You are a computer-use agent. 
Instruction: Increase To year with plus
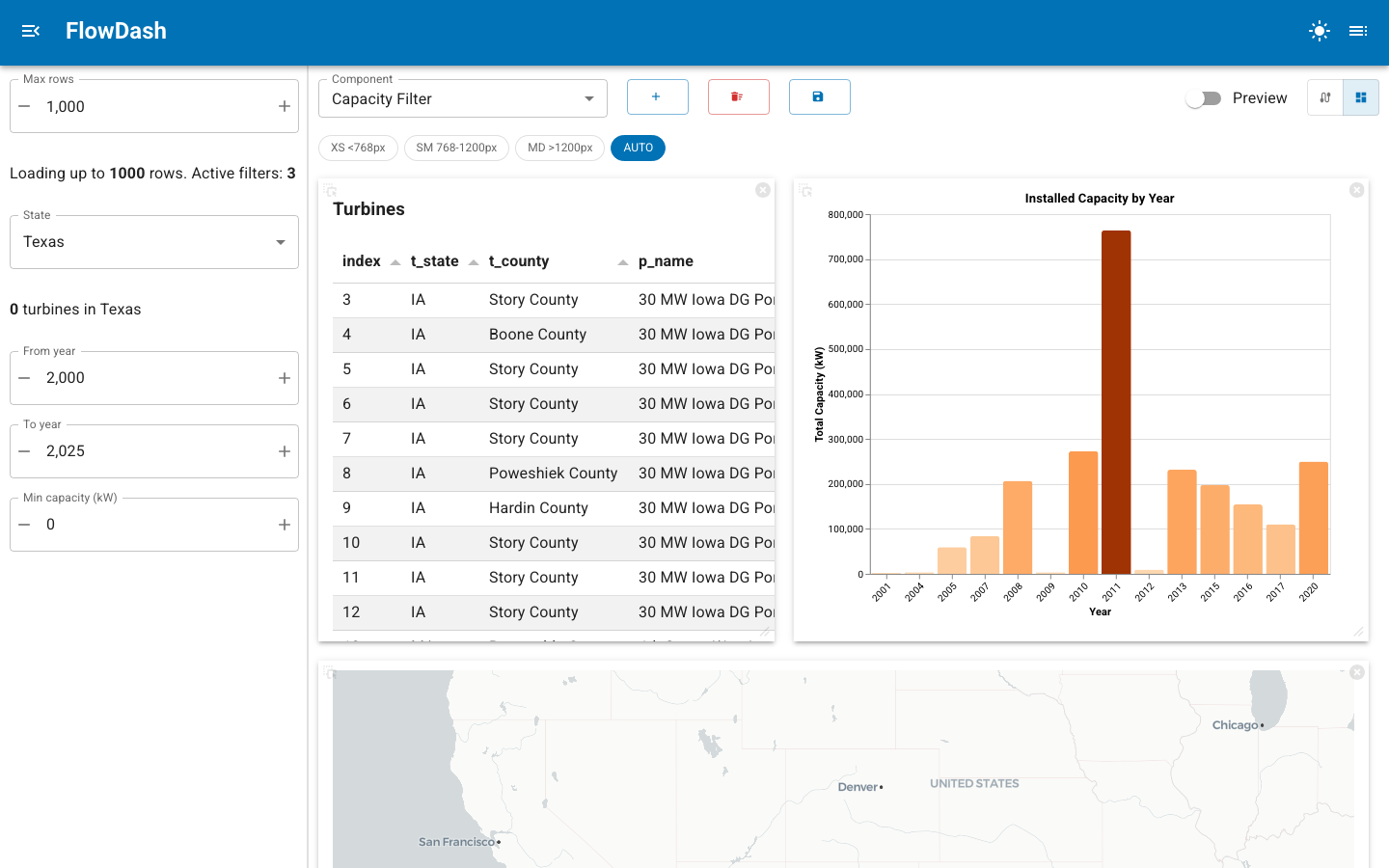[x=285, y=451]
